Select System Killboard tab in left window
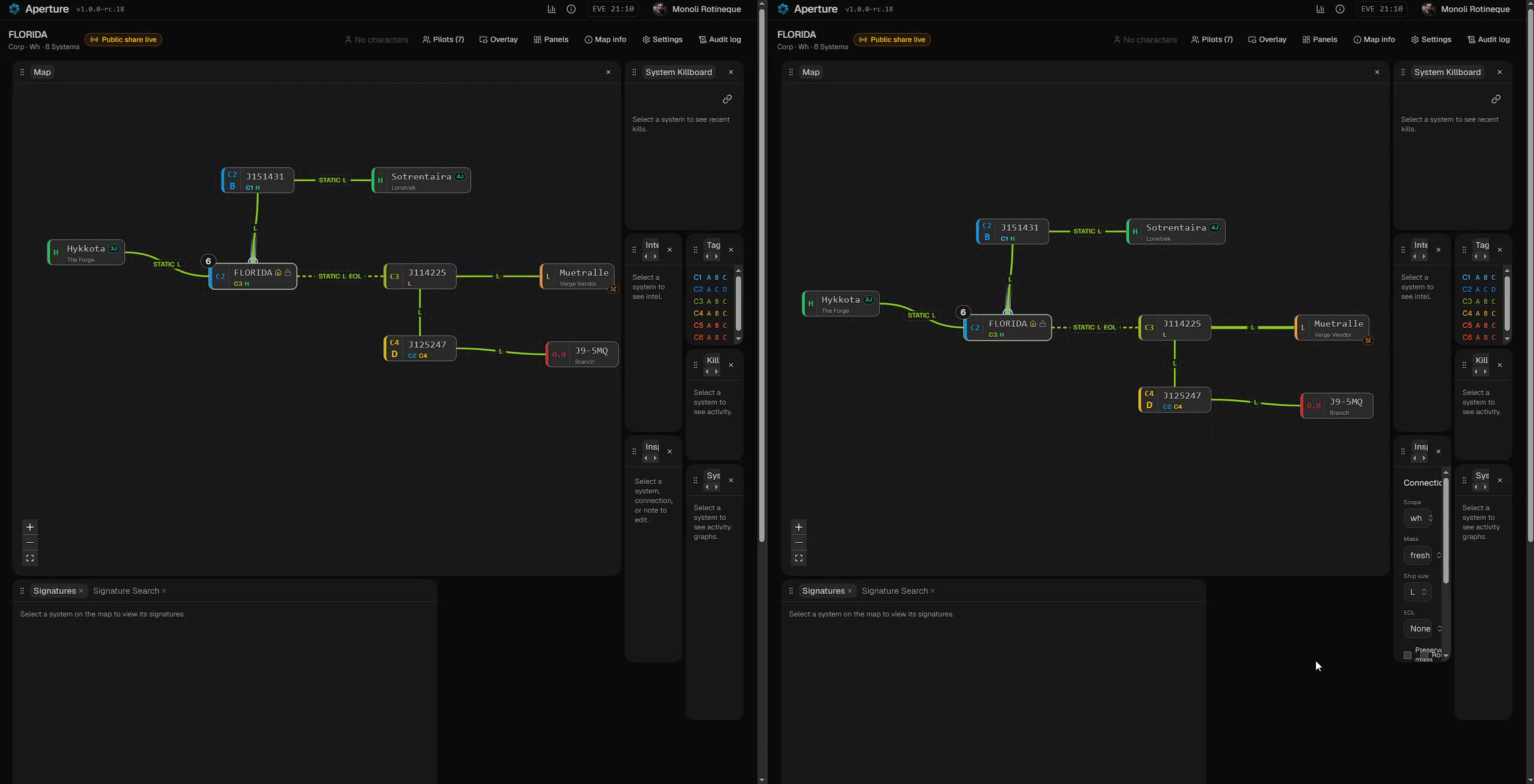This screenshot has width=1534, height=784. [x=679, y=72]
